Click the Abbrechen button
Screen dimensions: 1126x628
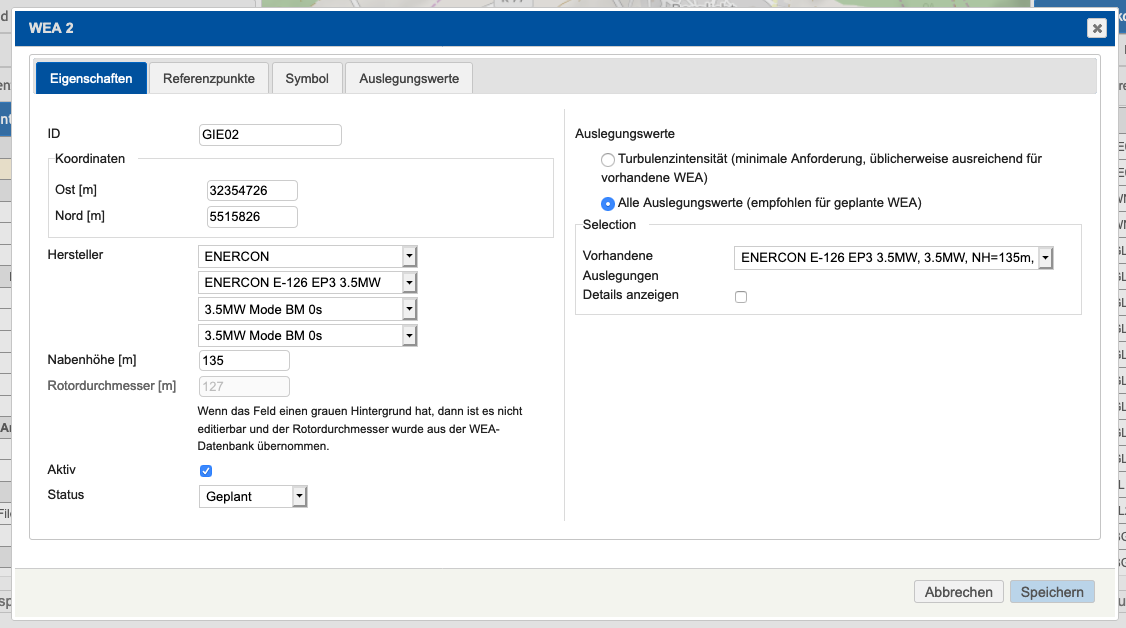pyautogui.click(x=958, y=591)
